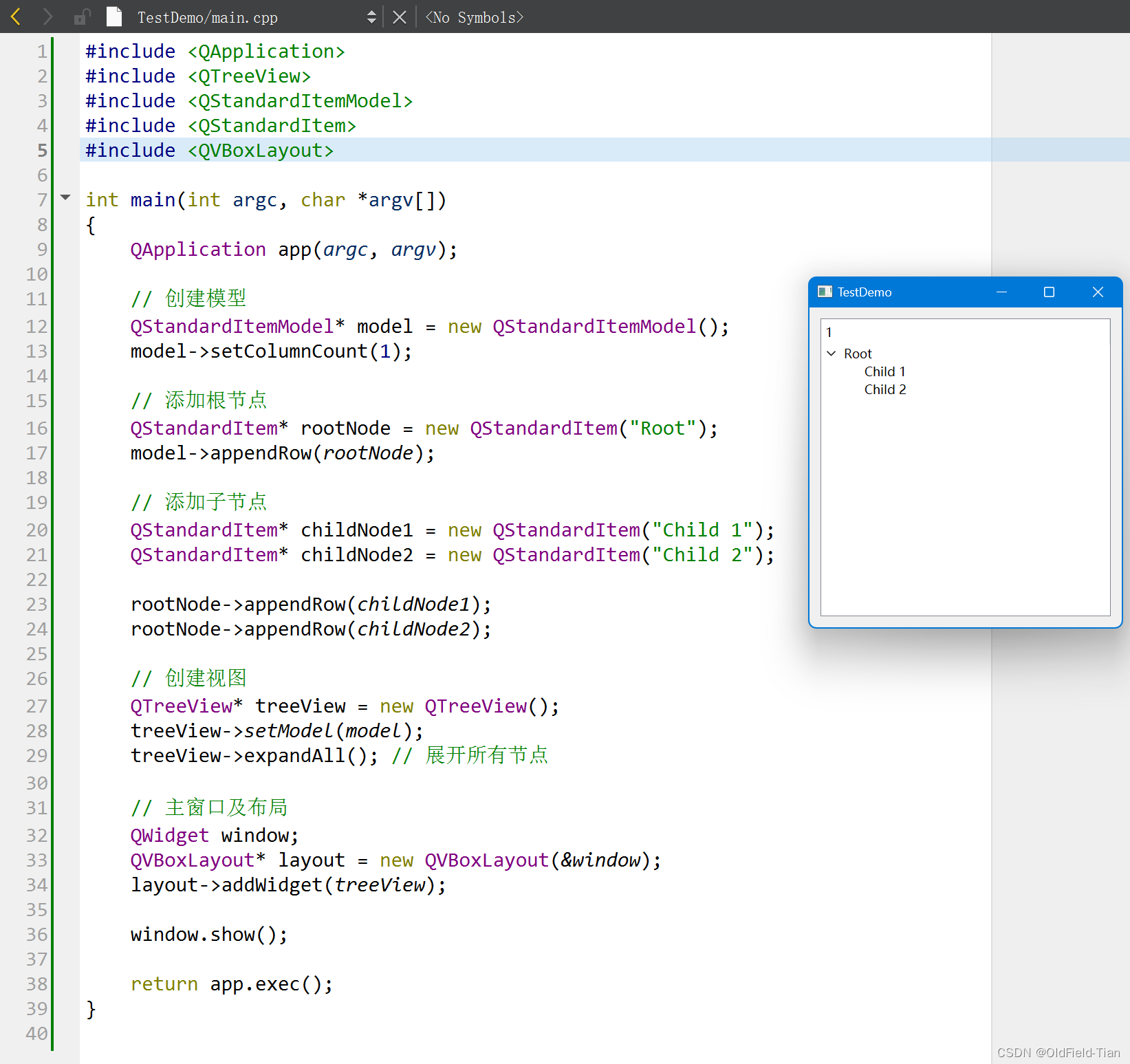Click on return app.exec(); line

[232, 984]
